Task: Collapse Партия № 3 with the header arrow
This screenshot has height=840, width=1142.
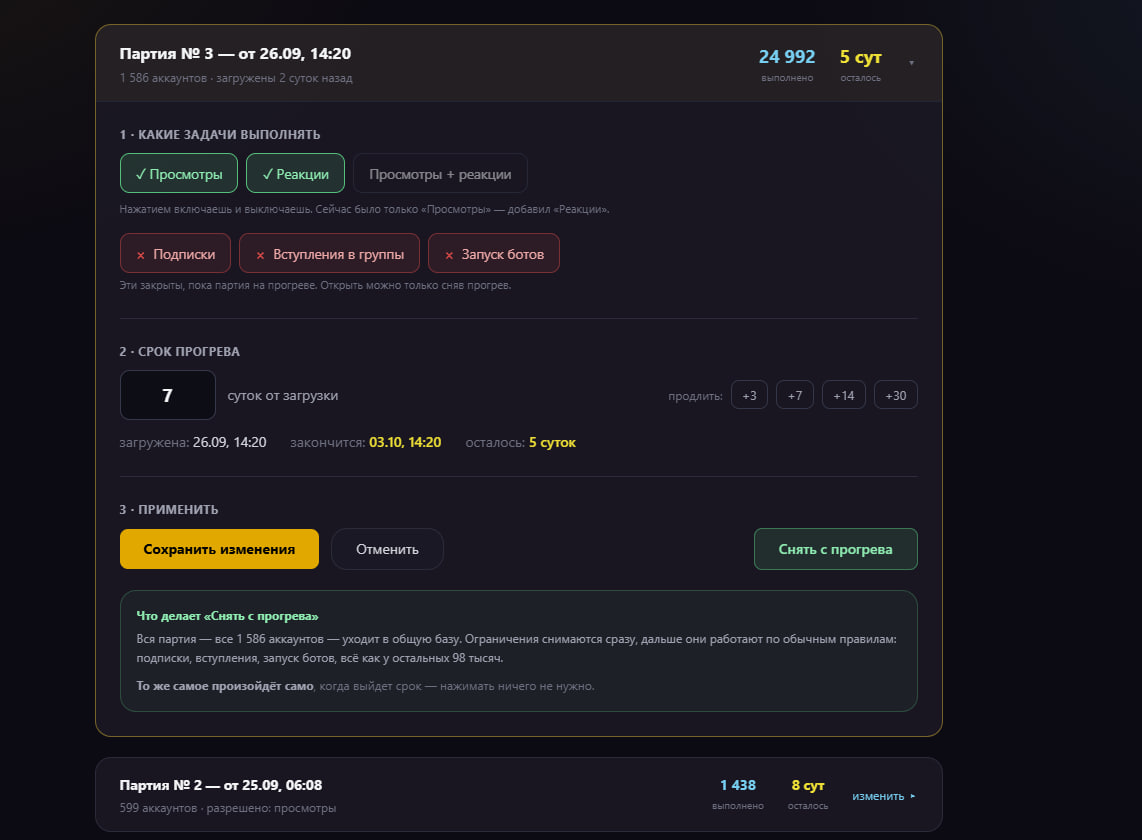Action: click(x=911, y=63)
